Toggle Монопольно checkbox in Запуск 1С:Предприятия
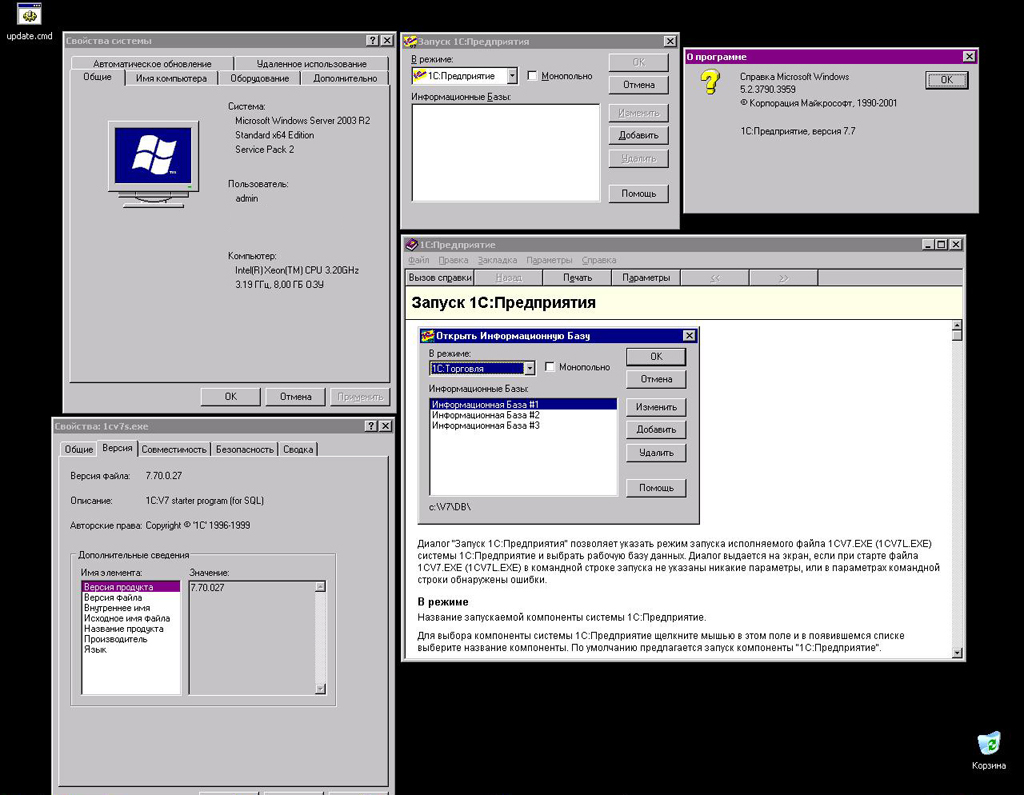The width and height of the screenshot is (1024, 795). click(532, 76)
